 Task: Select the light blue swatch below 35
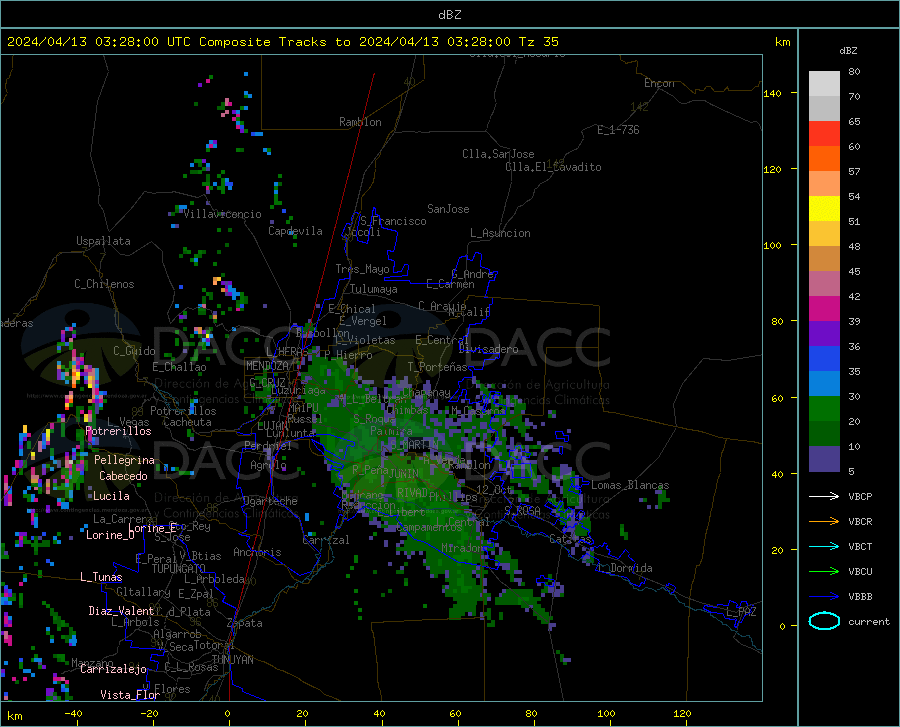coord(824,383)
